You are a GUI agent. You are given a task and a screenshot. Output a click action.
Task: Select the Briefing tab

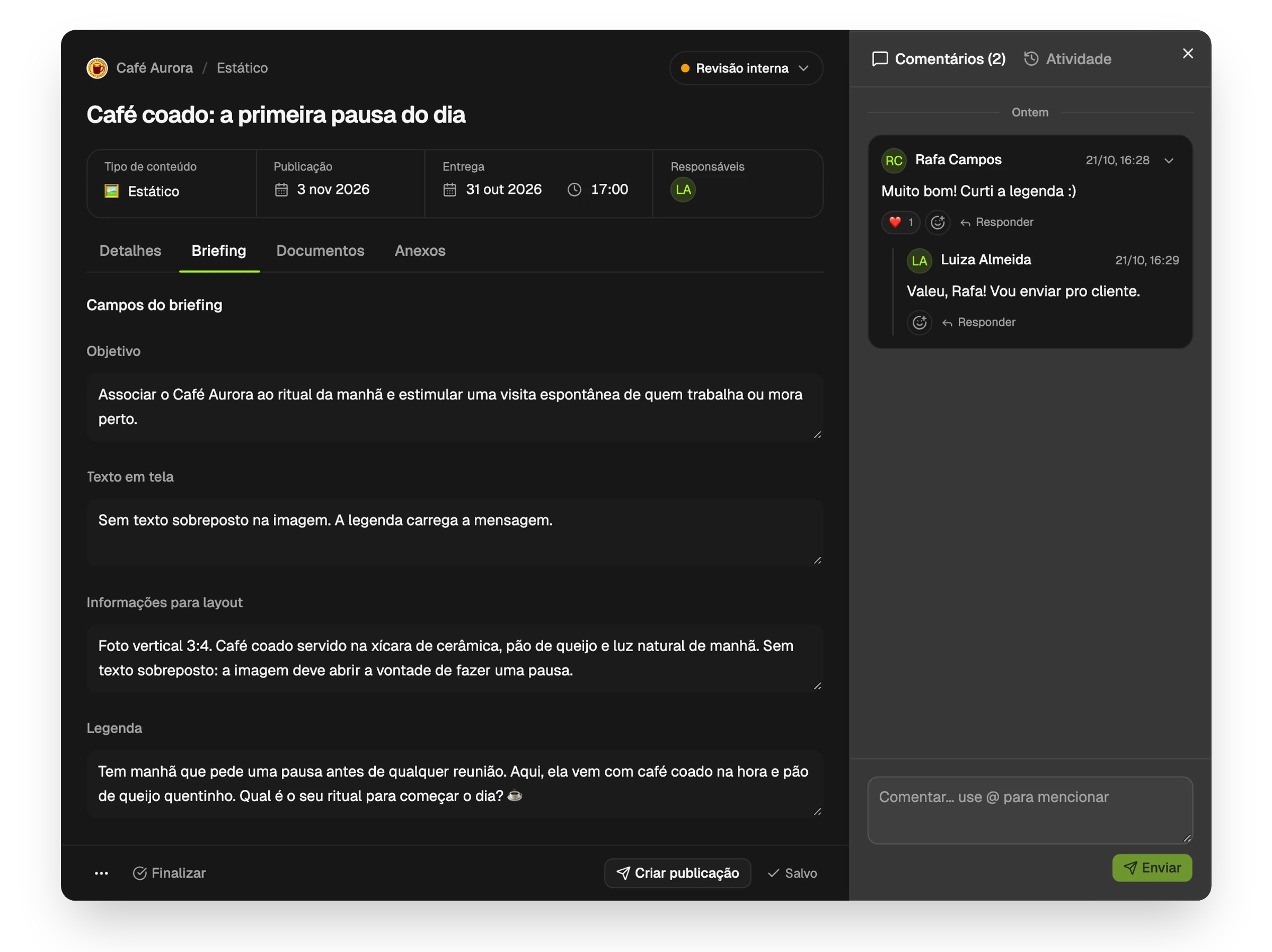click(218, 251)
